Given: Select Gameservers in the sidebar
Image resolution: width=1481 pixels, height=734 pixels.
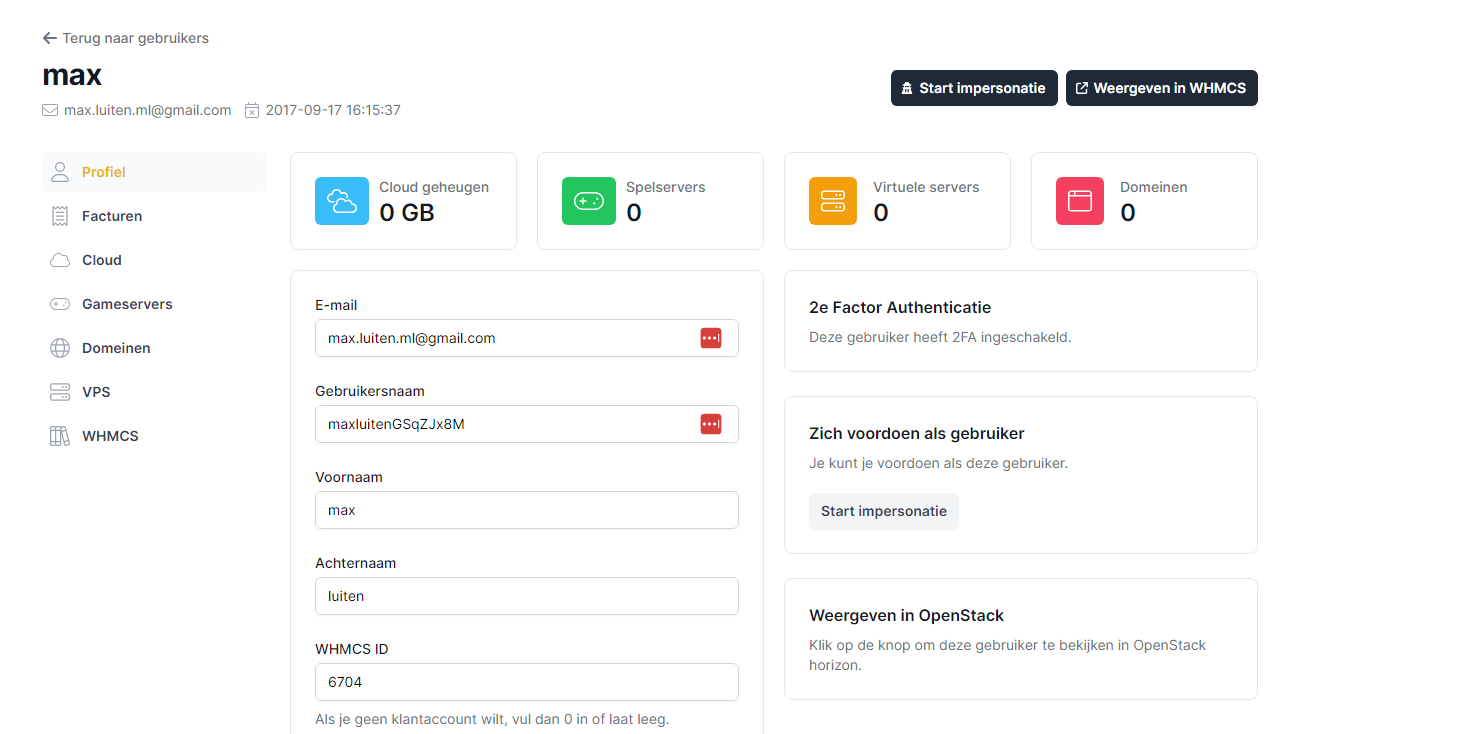Looking at the screenshot, I should pyautogui.click(x=126, y=304).
